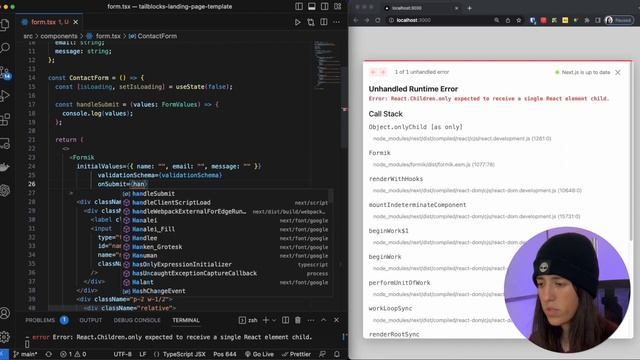Change LF end of line sequence
This screenshot has height=360, width=640.
click(143, 354)
